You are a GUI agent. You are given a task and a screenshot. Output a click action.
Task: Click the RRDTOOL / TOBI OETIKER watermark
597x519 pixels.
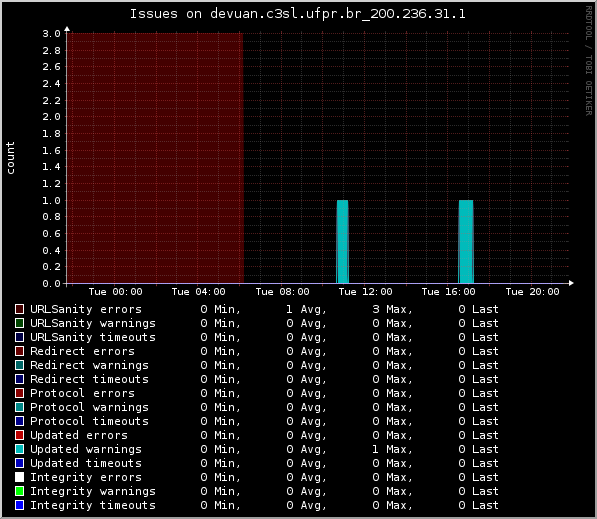588,61
